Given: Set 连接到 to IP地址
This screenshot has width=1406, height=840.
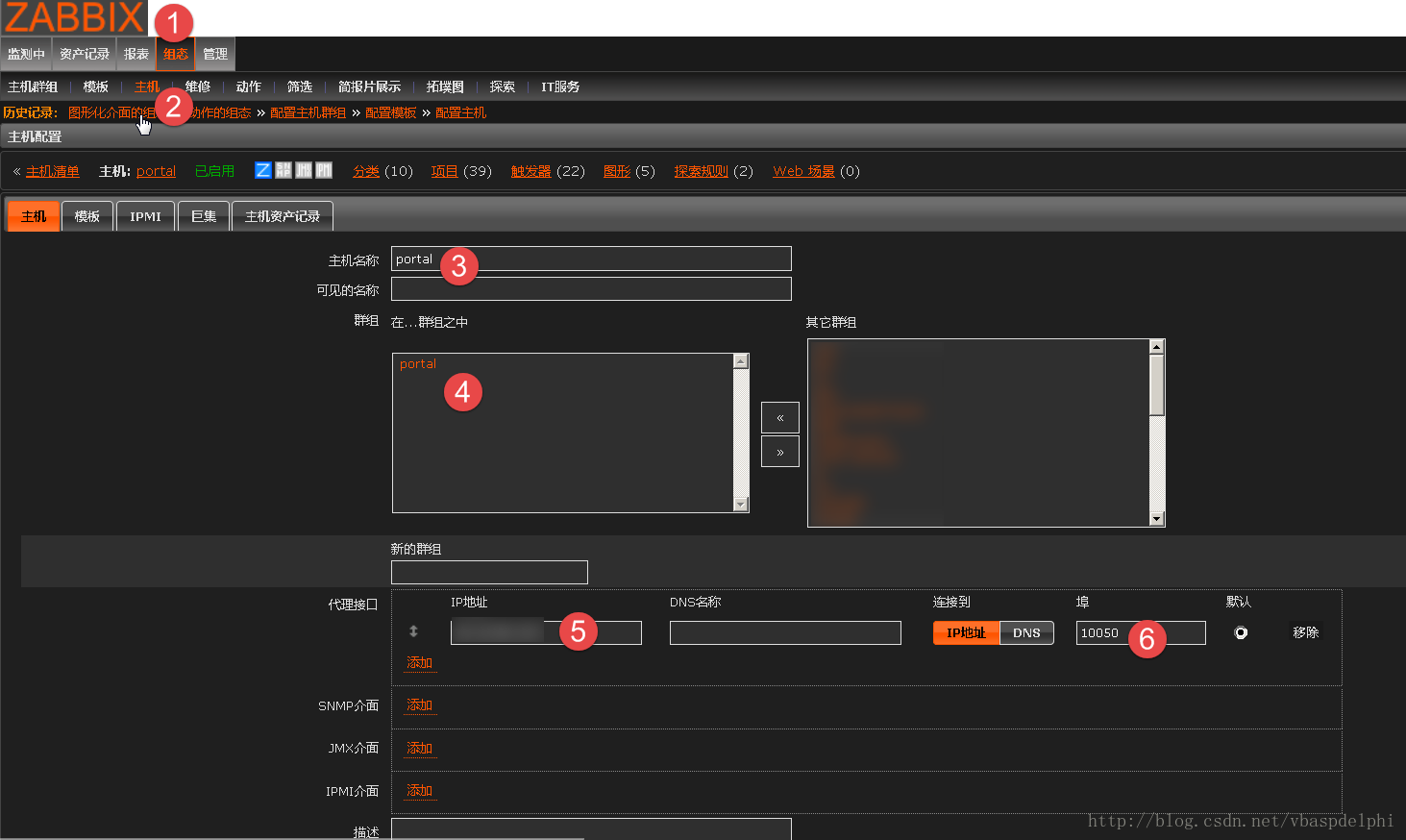Looking at the screenshot, I should (966, 632).
